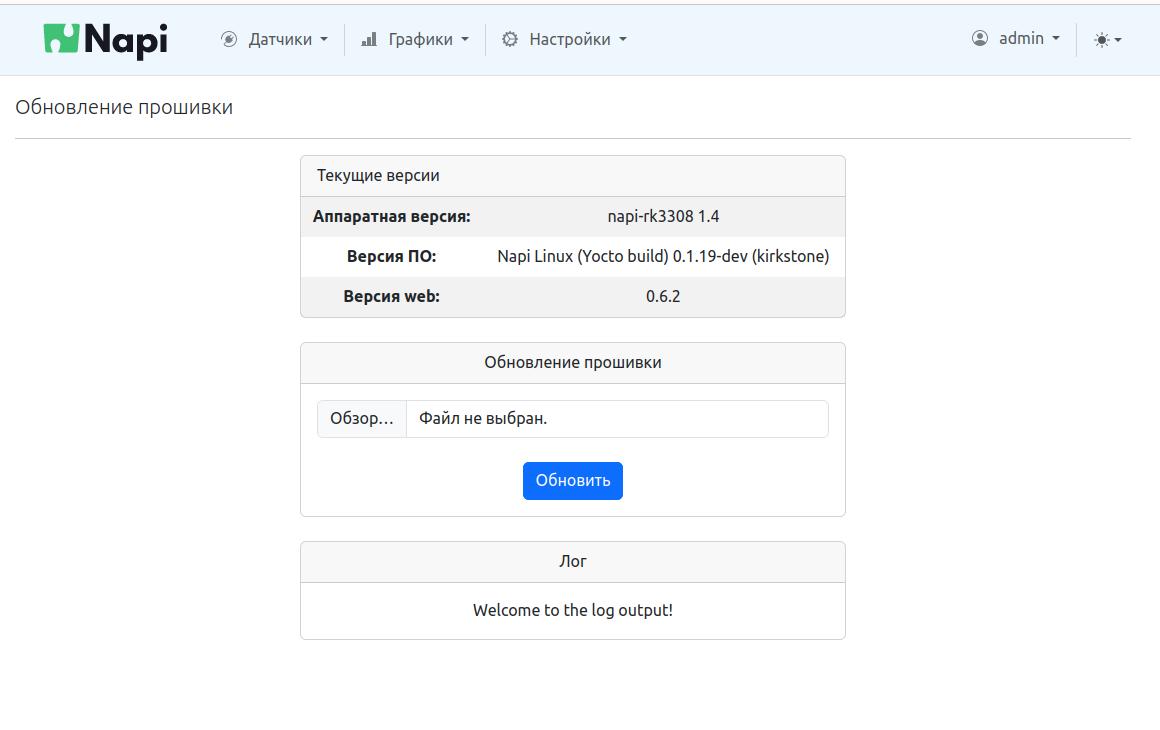Click the sensor icon beside Датчики

(x=228, y=39)
